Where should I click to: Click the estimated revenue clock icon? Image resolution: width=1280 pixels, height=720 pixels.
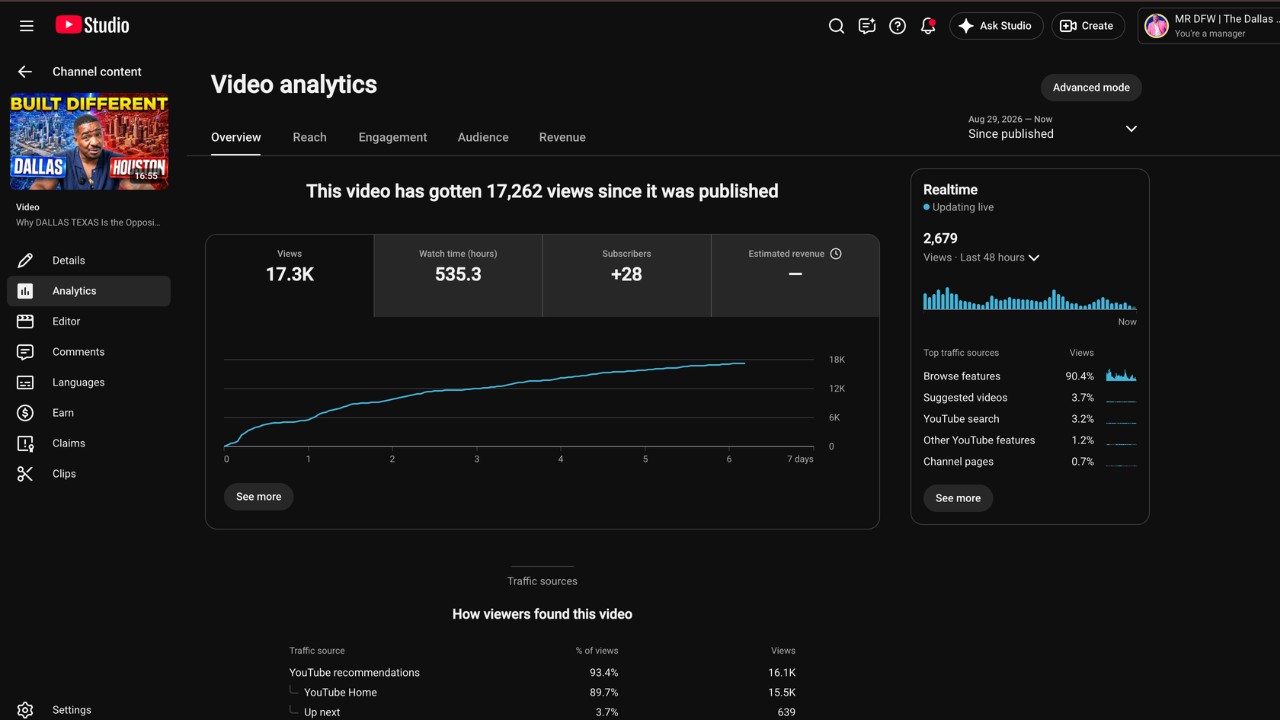click(x=836, y=254)
